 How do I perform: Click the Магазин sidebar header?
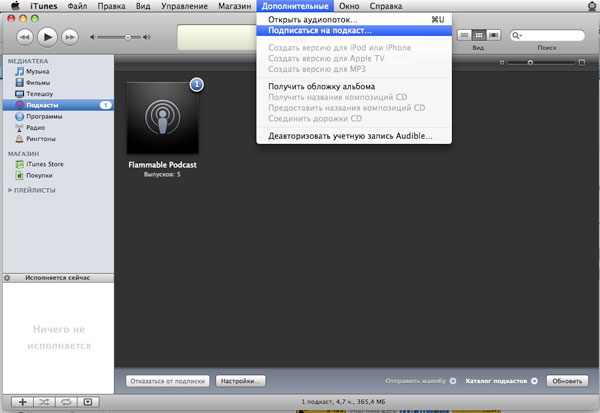23,154
